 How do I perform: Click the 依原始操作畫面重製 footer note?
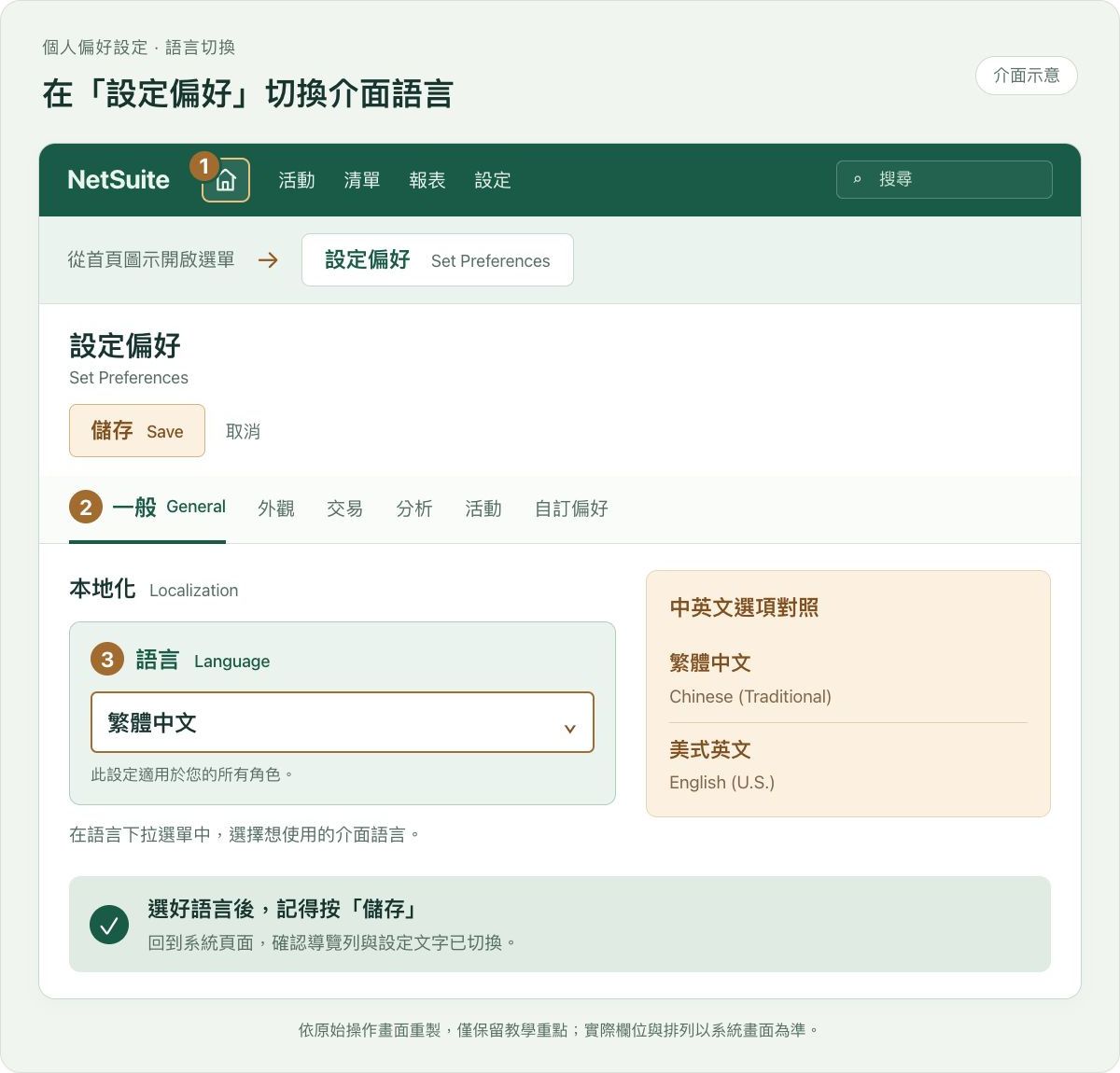tap(559, 1030)
